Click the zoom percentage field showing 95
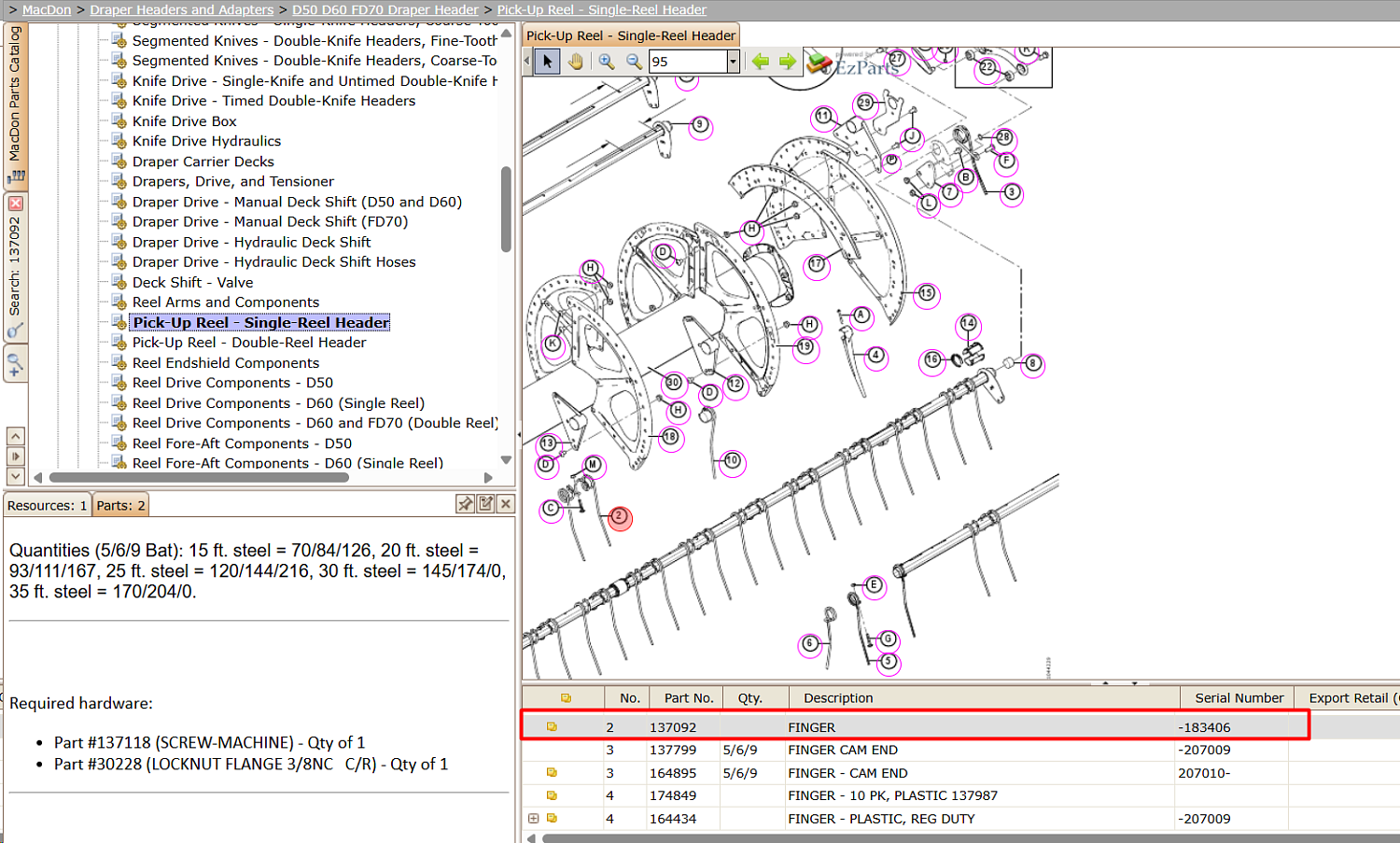The height and width of the screenshot is (843, 1400). click(x=688, y=62)
